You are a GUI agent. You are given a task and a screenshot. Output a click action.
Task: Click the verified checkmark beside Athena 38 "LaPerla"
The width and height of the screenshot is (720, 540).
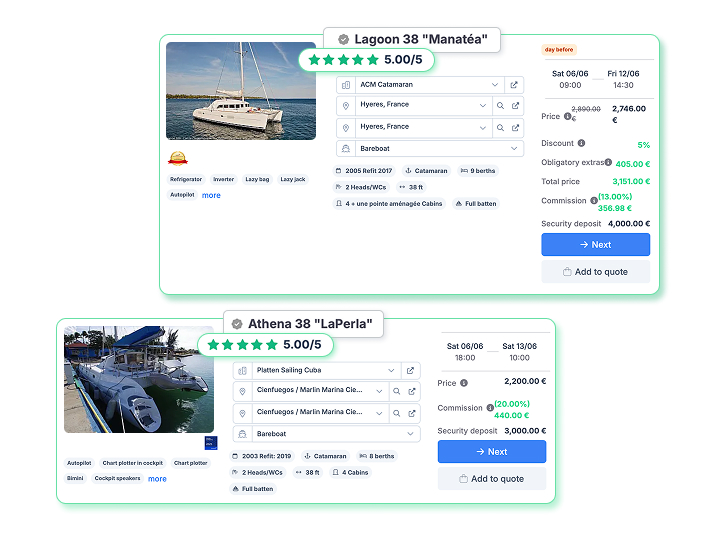coord(237,324)
